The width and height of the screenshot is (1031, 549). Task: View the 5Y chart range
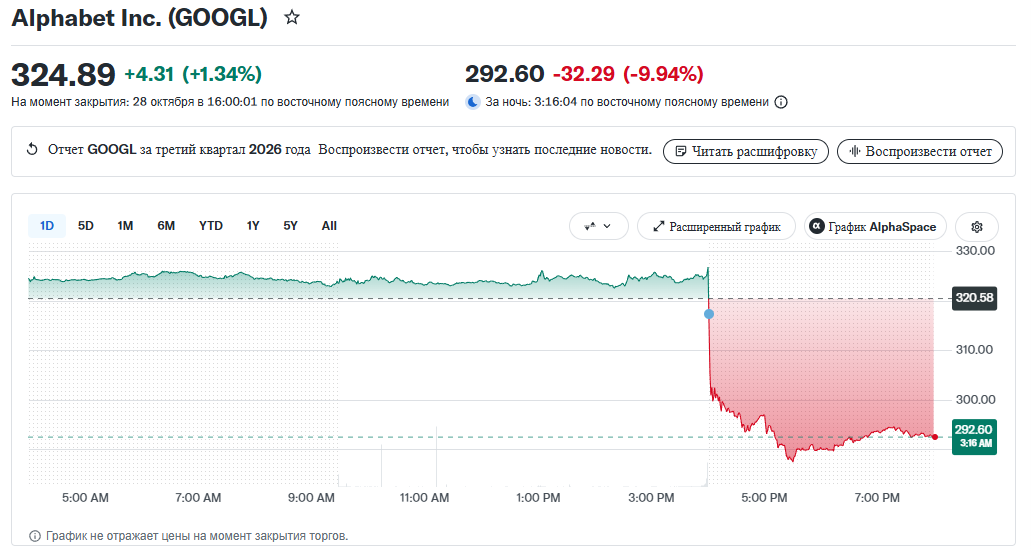tap(291, 226)
